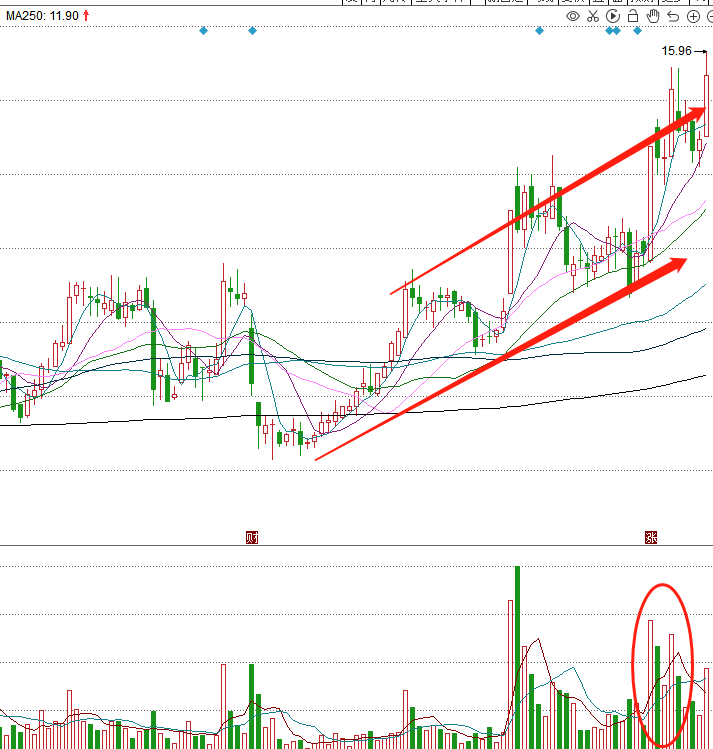Click the rightmost blue diamond event marker
713x749 pixels.
point(638,31)
